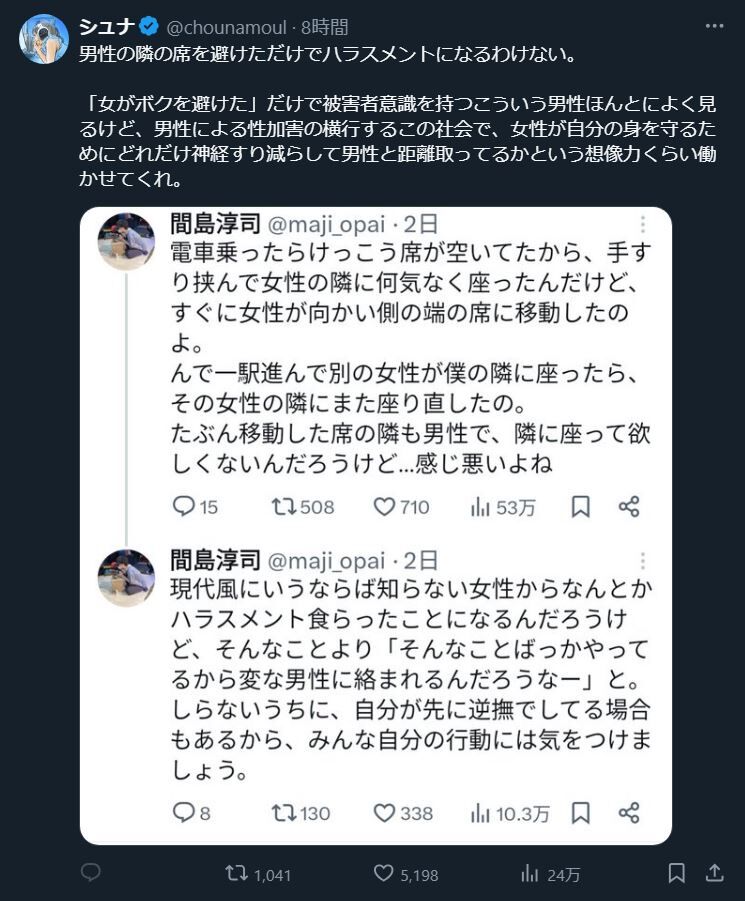The image size is (745, 901).
Task: Share the main tweet via upload icon
Action: [x=714, y=873]
